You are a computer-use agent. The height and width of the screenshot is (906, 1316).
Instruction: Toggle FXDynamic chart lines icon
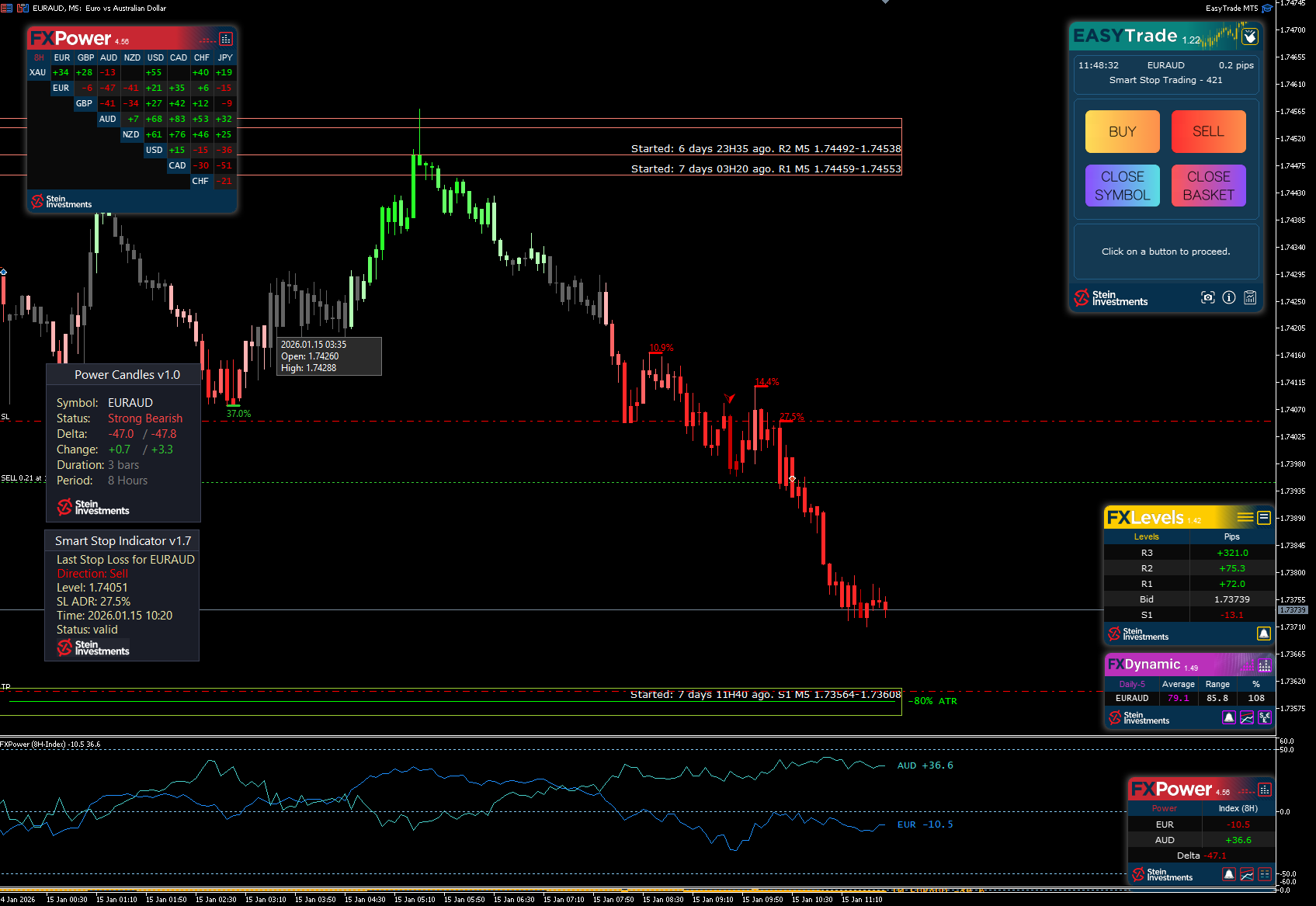1246,718
